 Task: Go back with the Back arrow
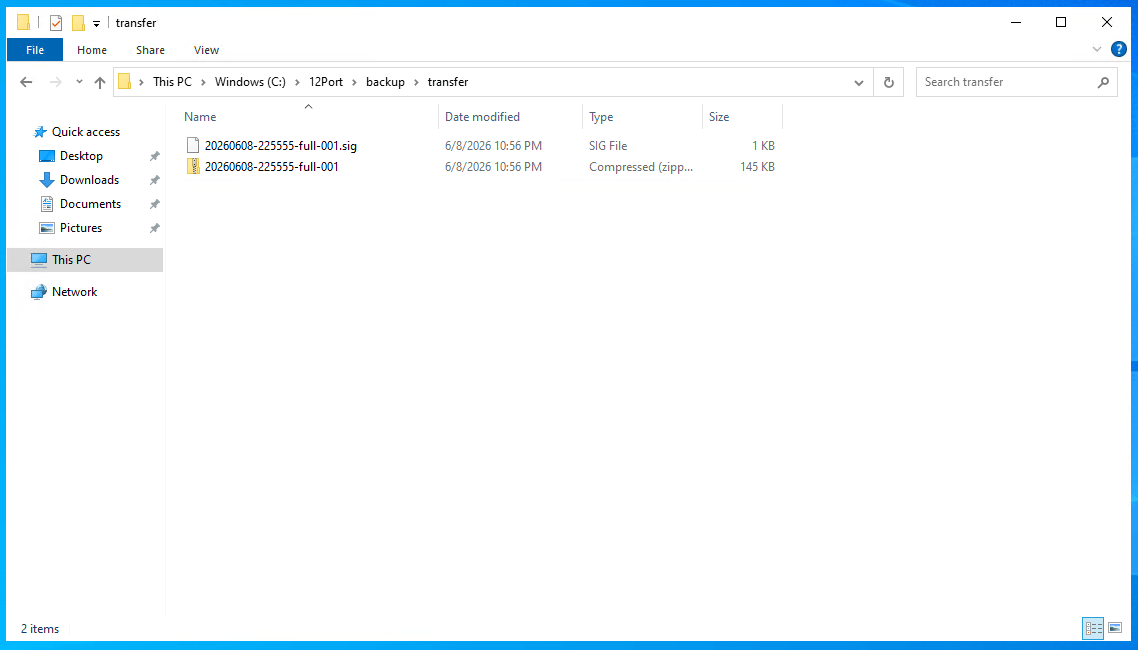point(26,82)
